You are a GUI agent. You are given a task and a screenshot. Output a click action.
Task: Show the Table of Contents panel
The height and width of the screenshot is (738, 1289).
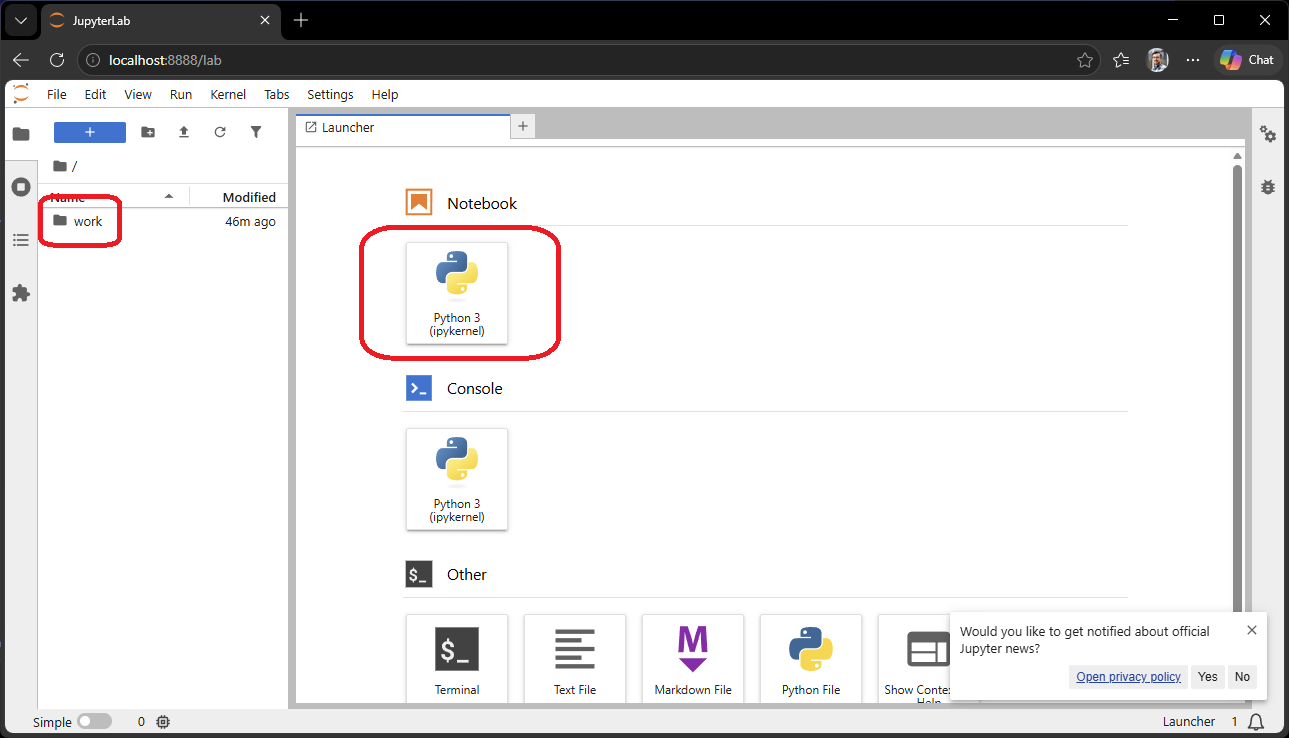point(21,240)
